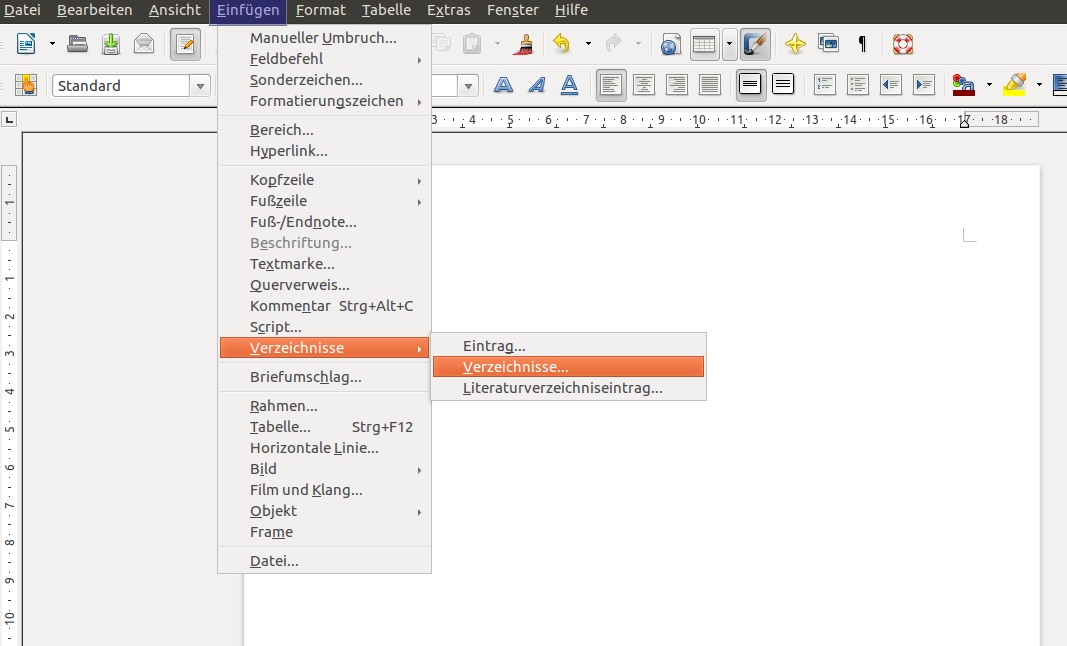Click the lifebuoy help icon
Viewport: 1067px width, 646px height.
point(903,44)
